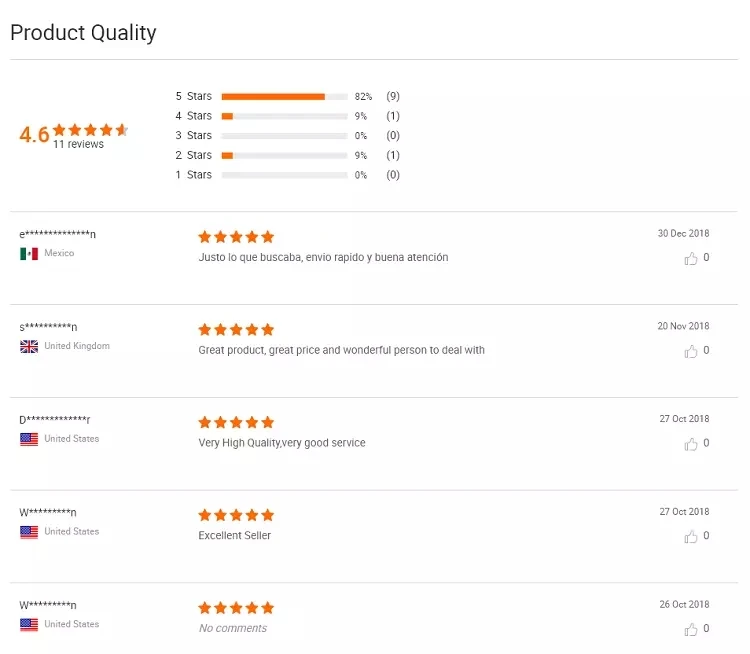Like the 26 Oct 2018 review
Screen dimensions: 750x654
click(x=691, y=629)
